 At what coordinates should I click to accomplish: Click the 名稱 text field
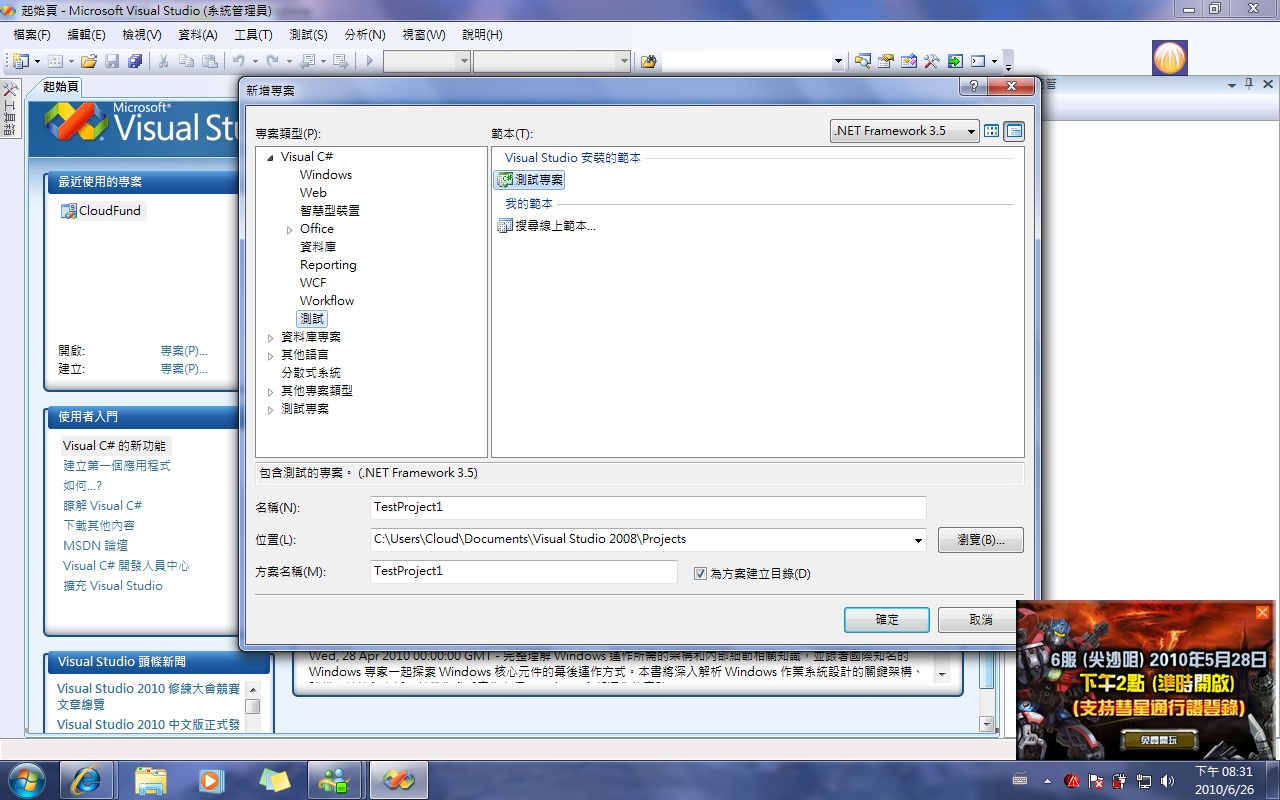(648, 508)
